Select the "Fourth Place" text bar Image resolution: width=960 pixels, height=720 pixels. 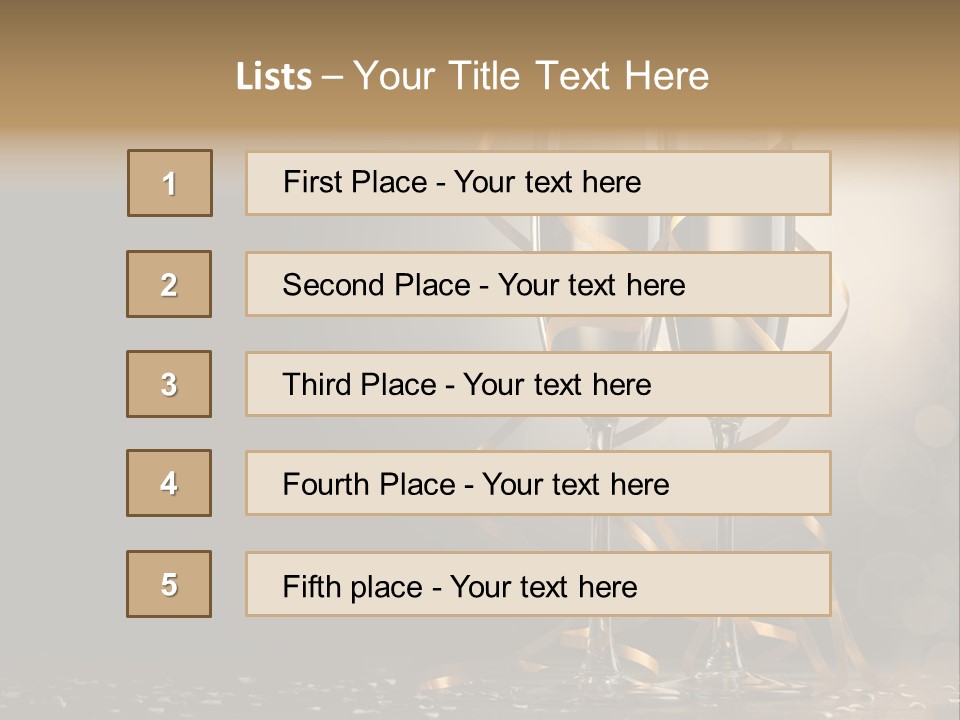tap(538, 483)
